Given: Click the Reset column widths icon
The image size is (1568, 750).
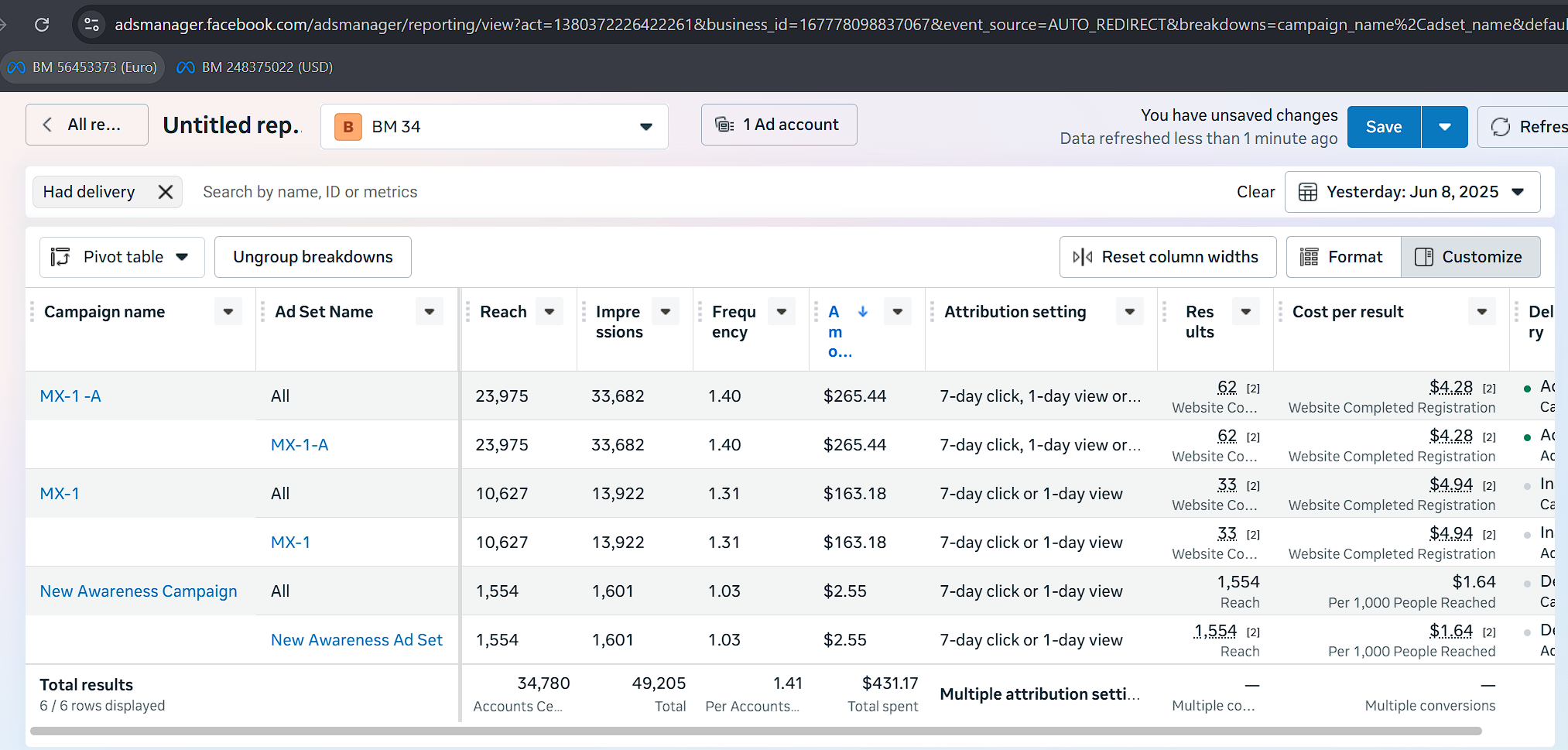Looking at the screenshot, I should pyautogui.click(x=1083, y=257).
